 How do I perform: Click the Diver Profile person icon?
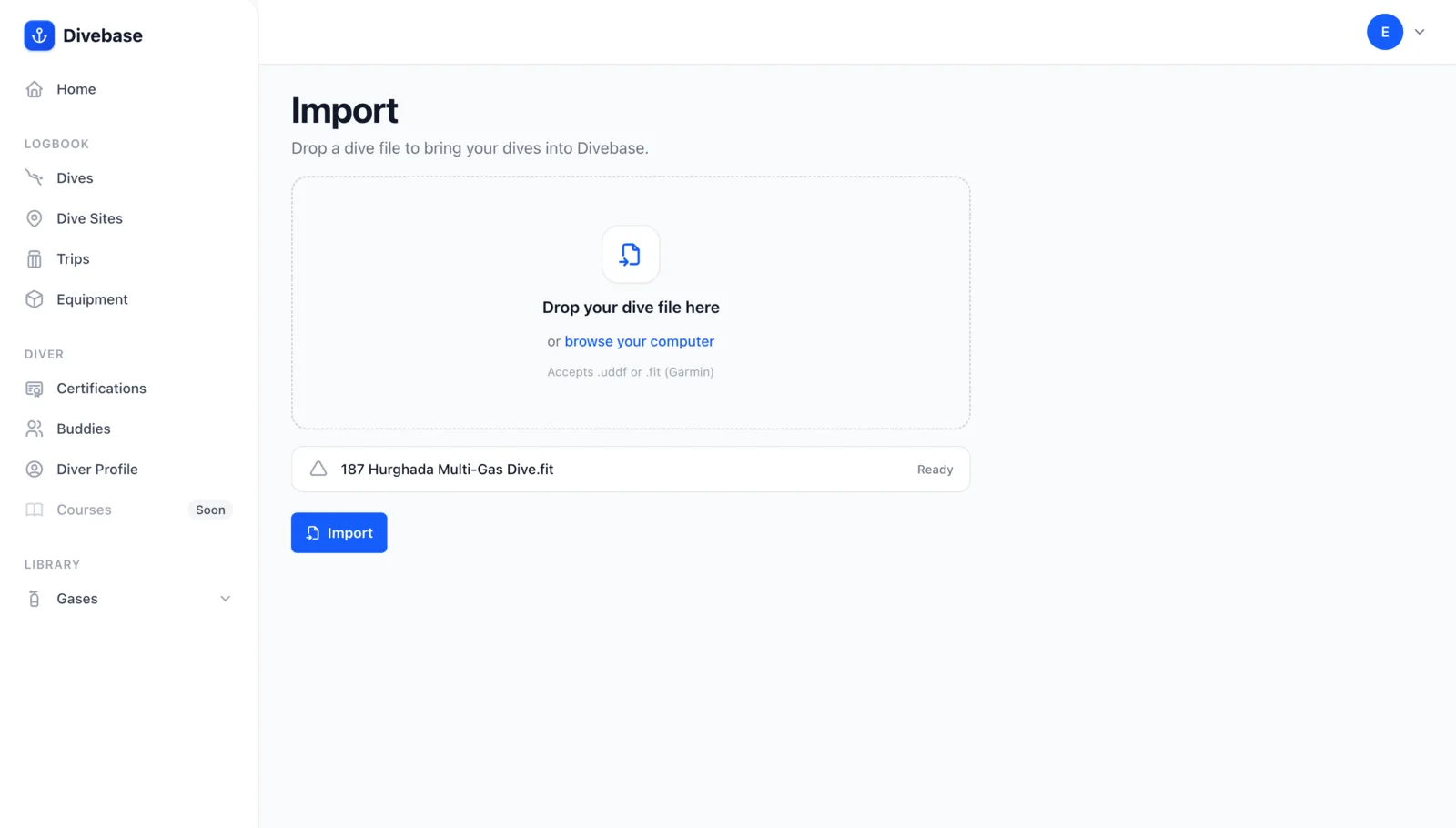pos(35,470)
